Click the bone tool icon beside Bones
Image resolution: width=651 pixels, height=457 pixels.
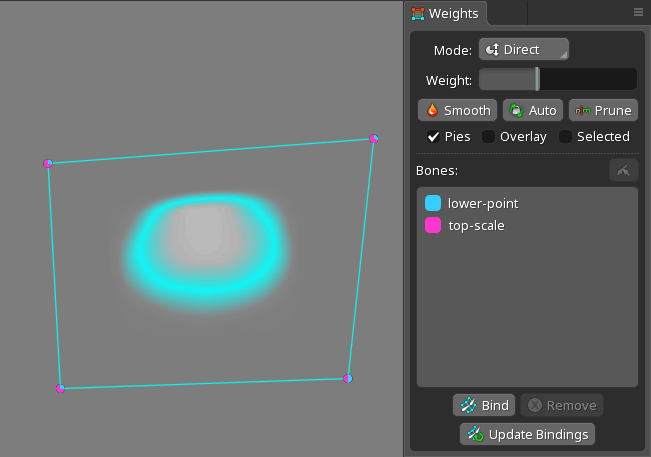pos(623,170)
